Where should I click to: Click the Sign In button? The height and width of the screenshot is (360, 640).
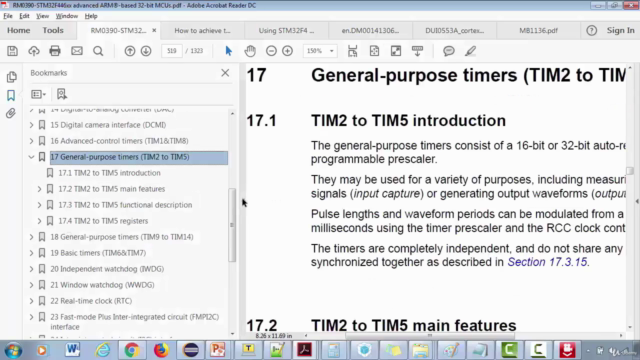pos(620,30)
